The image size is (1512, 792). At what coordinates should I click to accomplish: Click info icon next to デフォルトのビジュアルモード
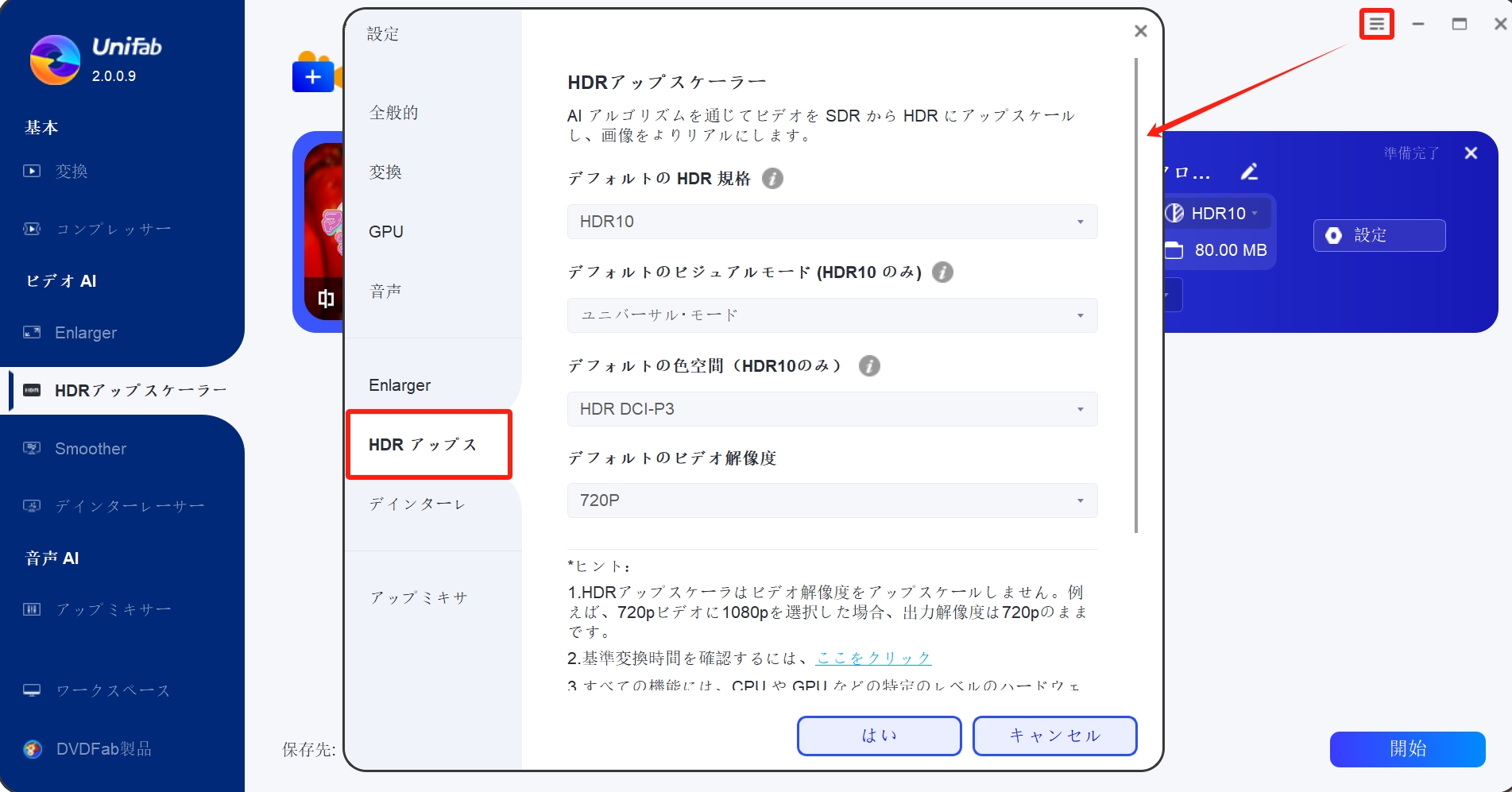coord(942,272)
